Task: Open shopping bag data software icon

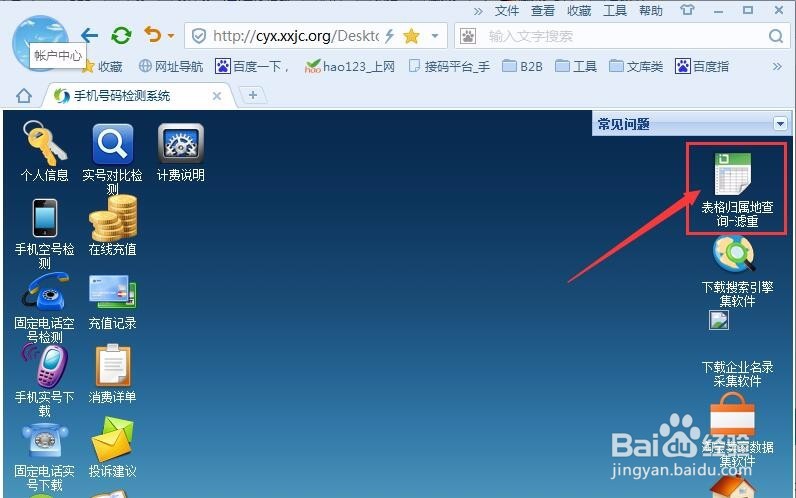Action: pos(732,415)
